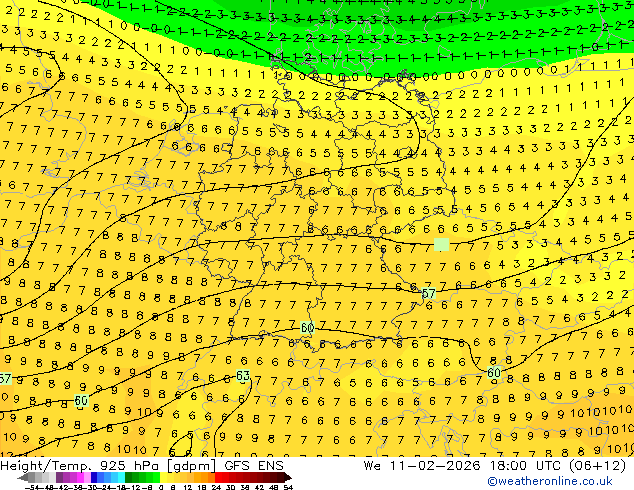Select the 63 contour label
Image resolution: width=634 pixels, height=490 pixels.
click(x=243, y=376)
